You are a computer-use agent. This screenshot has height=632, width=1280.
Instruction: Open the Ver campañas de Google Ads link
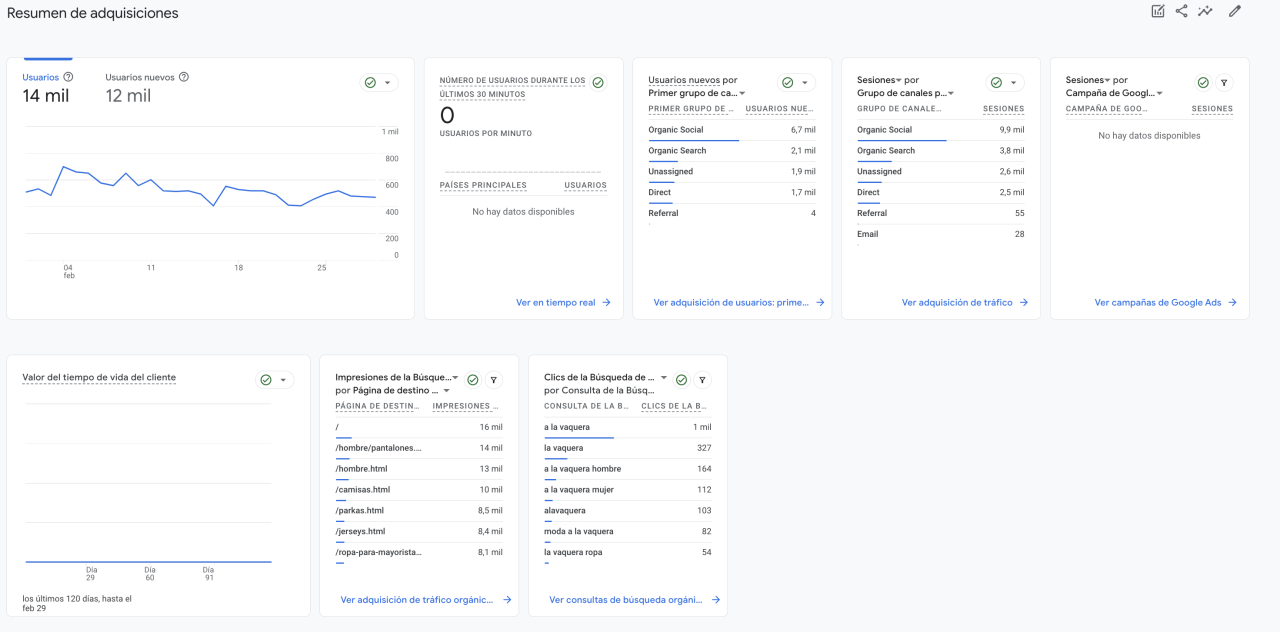pos(1165,302)
